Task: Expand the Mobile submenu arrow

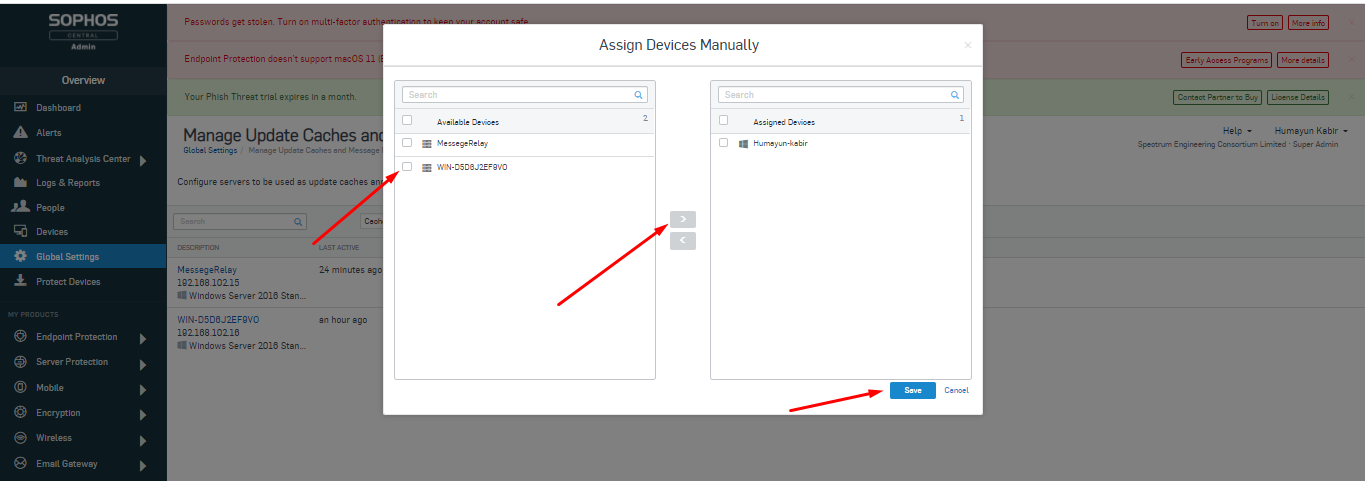Action: [143, 389]
